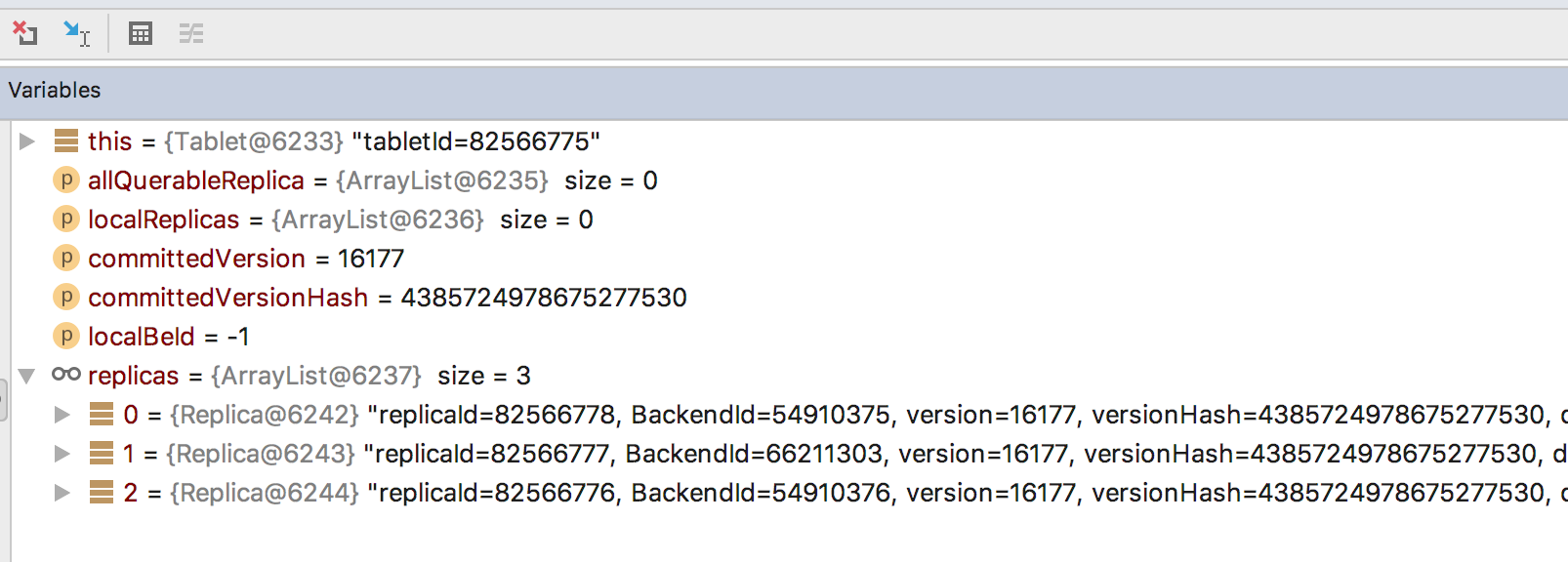Click the Evaluate Expression calculator icon

point(141,32)
